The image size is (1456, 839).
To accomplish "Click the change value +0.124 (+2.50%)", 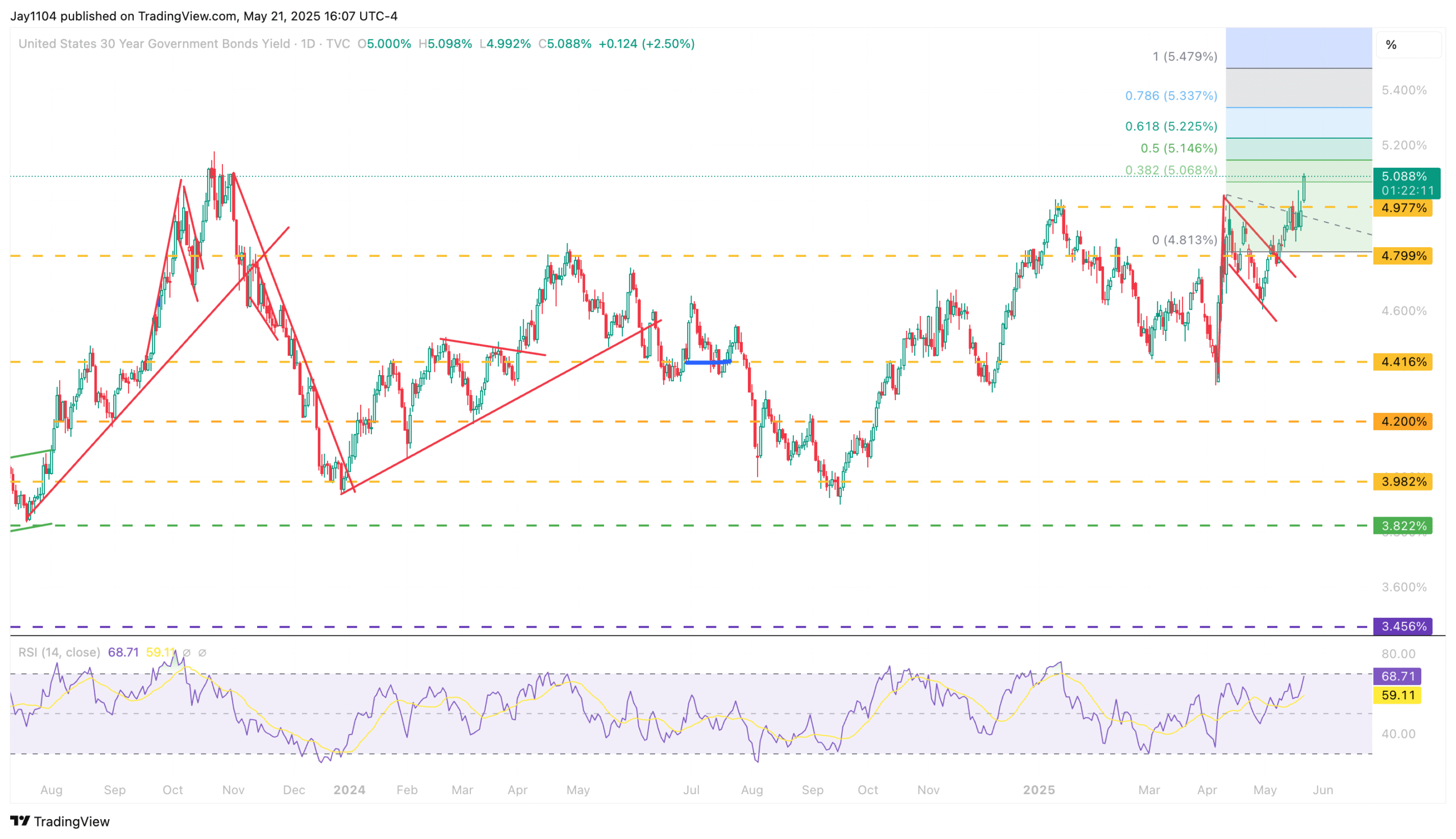I will 647,44.
